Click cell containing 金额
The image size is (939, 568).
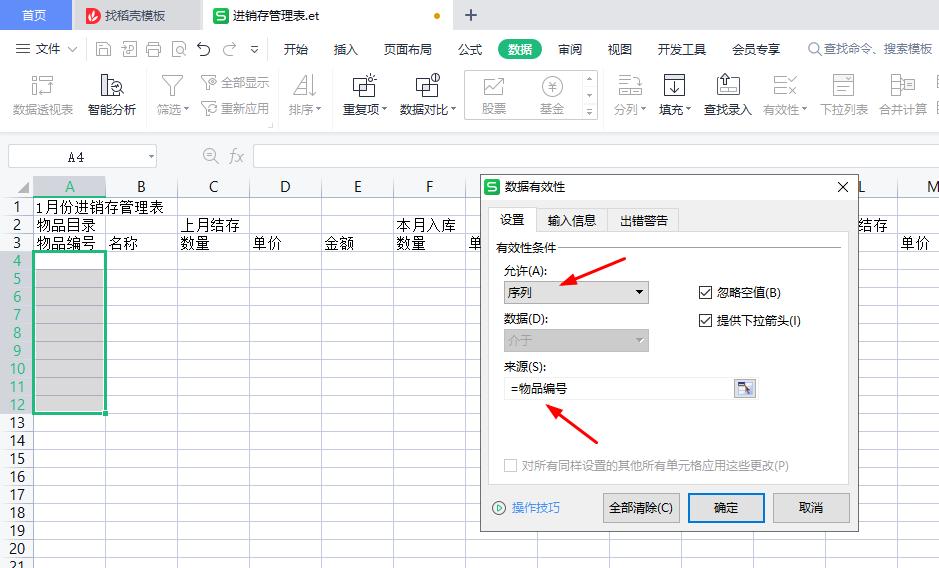[x=358, y=243]
